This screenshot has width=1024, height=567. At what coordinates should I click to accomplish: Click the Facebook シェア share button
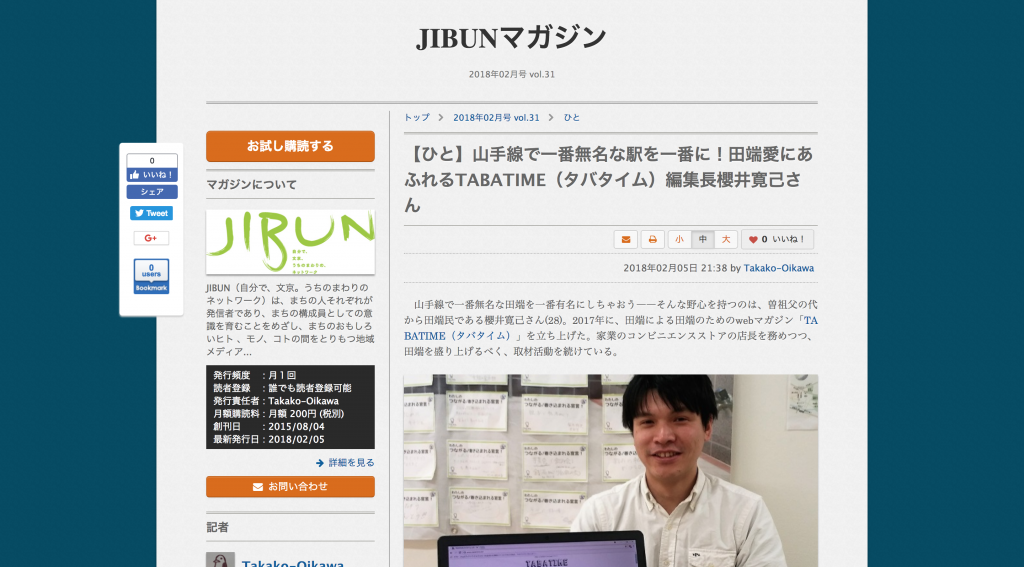pos(152,192)
